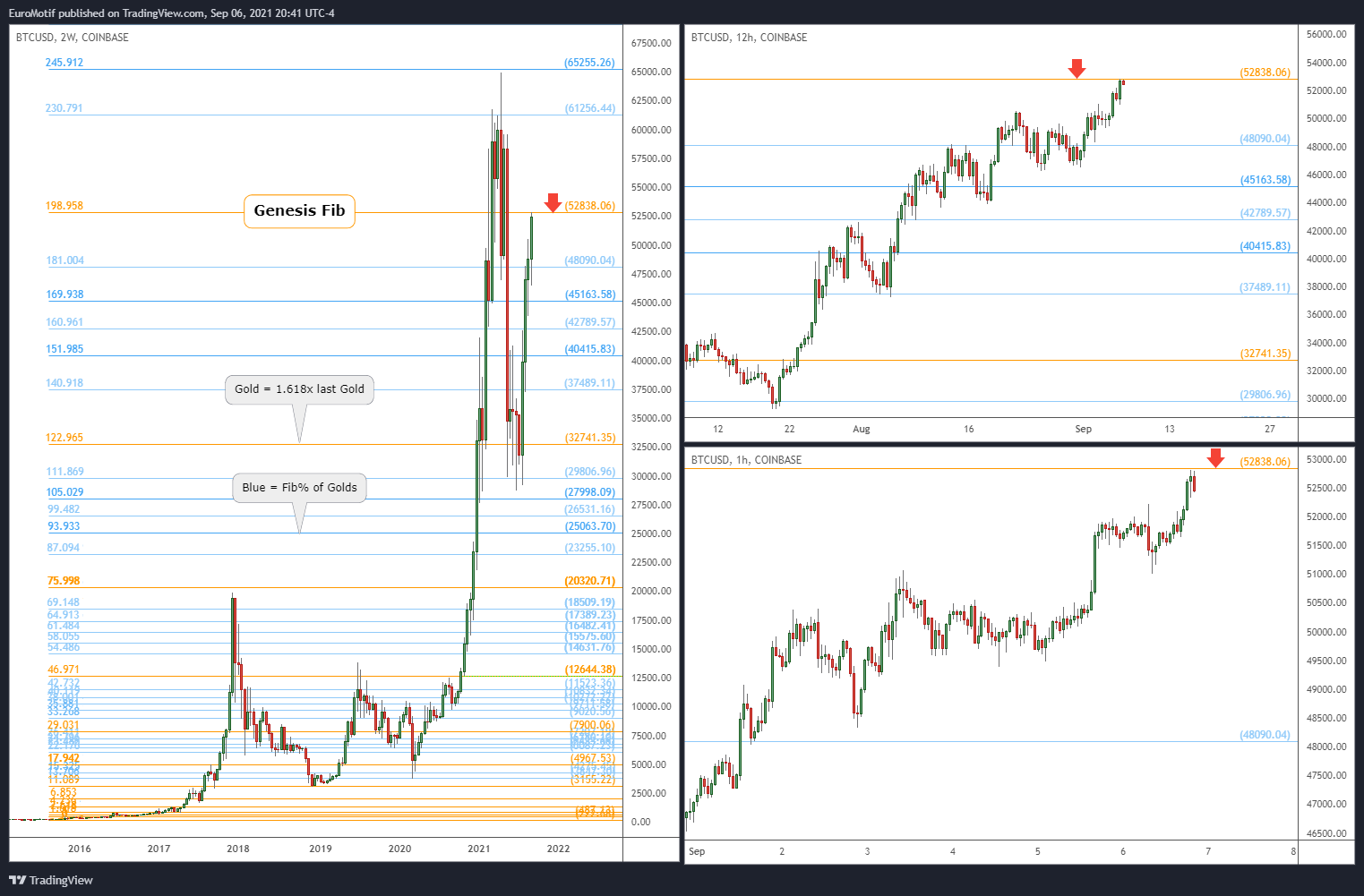Click the (65255.26) price label

(x=589, y=63)
